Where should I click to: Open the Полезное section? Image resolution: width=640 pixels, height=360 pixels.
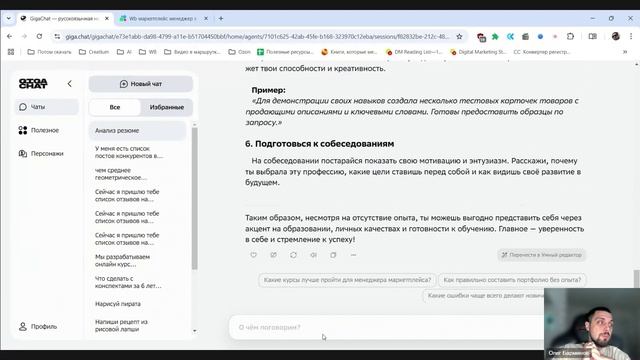point(39,130)
